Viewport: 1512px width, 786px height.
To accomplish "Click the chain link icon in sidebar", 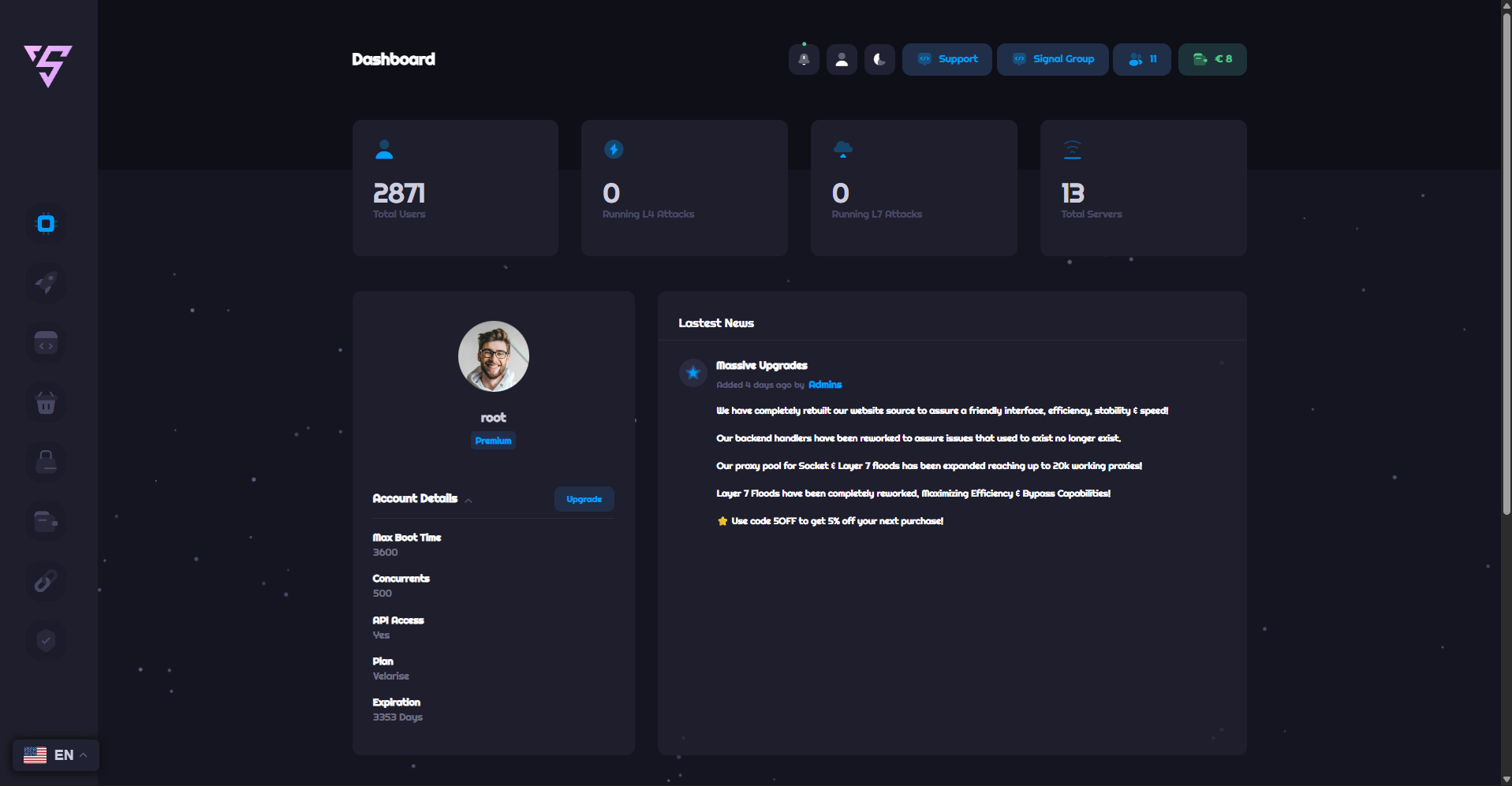I will [x=46, y=581].
